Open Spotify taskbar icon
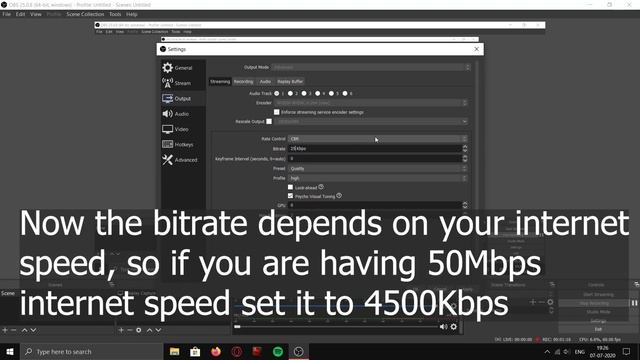This screenshot has width=640, height=360. pos(278,351)
